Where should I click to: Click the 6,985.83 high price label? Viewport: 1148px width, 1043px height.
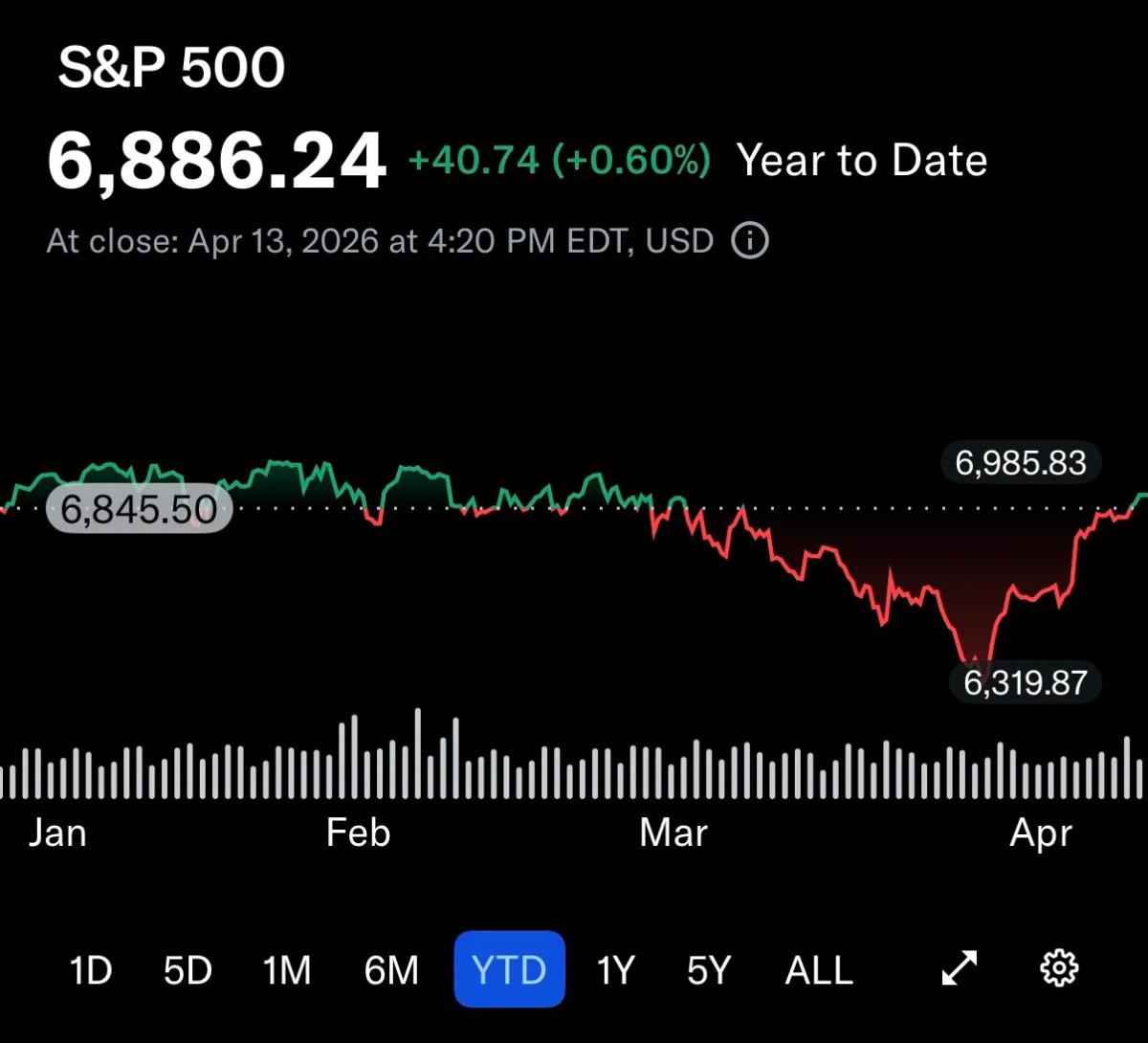[x=1020, y=463]
